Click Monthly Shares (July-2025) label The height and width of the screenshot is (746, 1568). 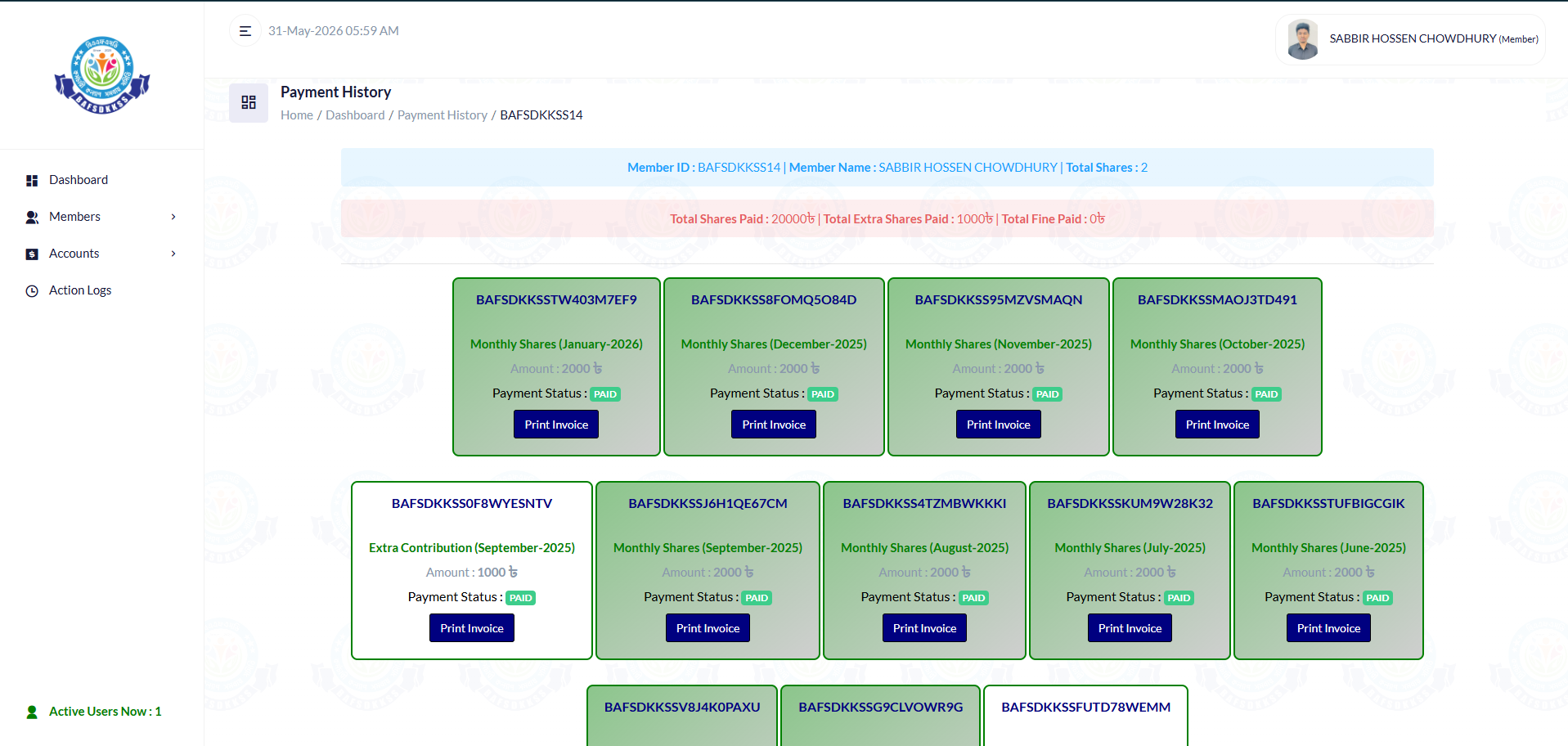tap(1130, 548)
